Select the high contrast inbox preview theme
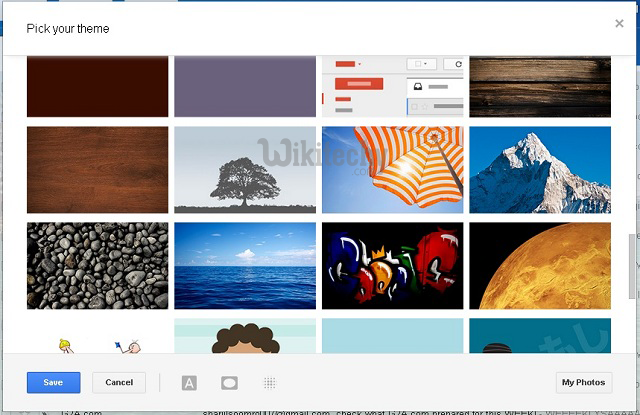 (x=393, y=87)
